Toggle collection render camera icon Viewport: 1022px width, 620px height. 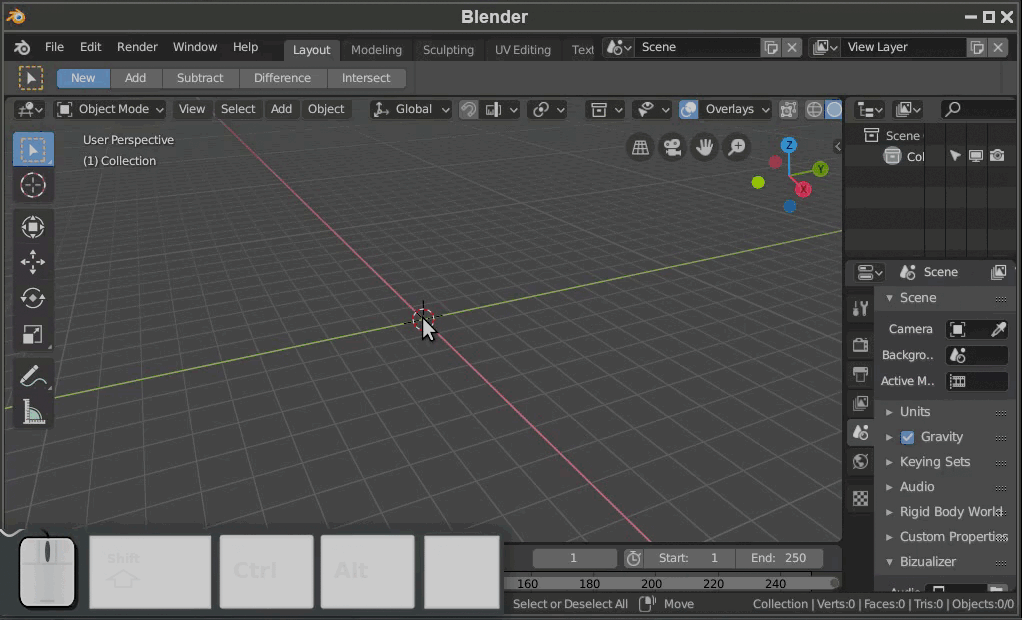click(997, 156)
